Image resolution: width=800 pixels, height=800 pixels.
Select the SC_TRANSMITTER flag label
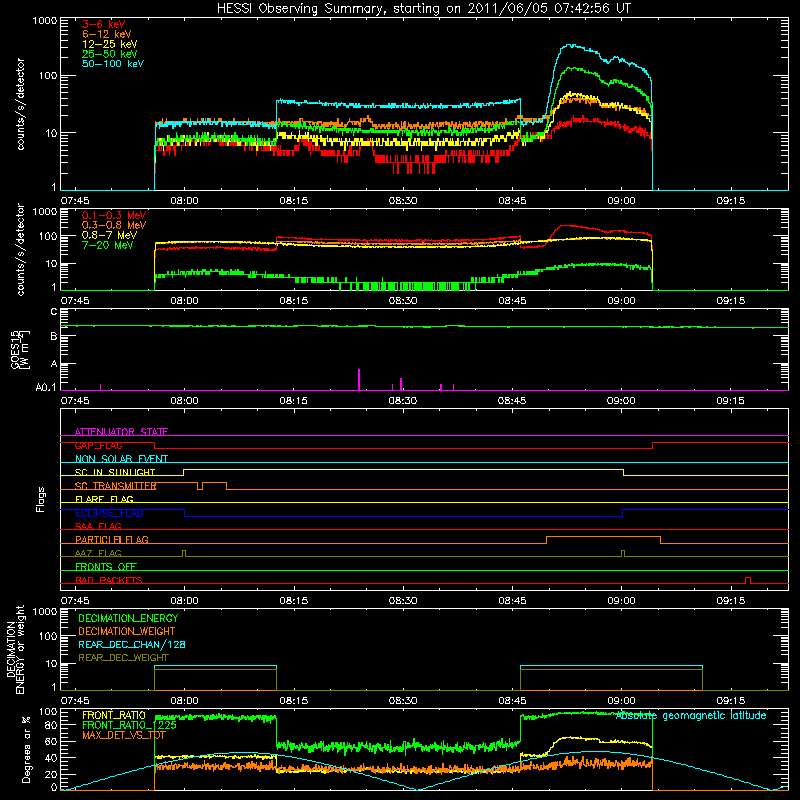(115, 486)
